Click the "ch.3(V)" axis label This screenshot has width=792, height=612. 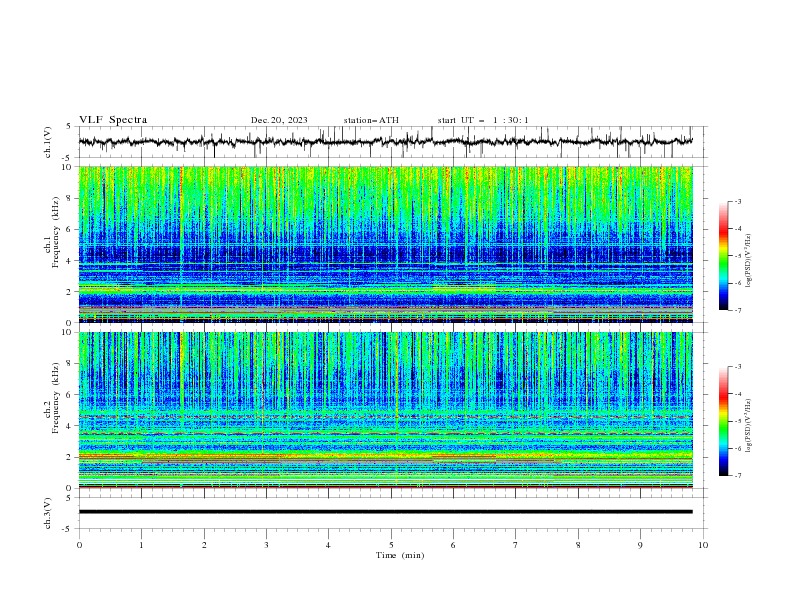click(x=48, y=513)
